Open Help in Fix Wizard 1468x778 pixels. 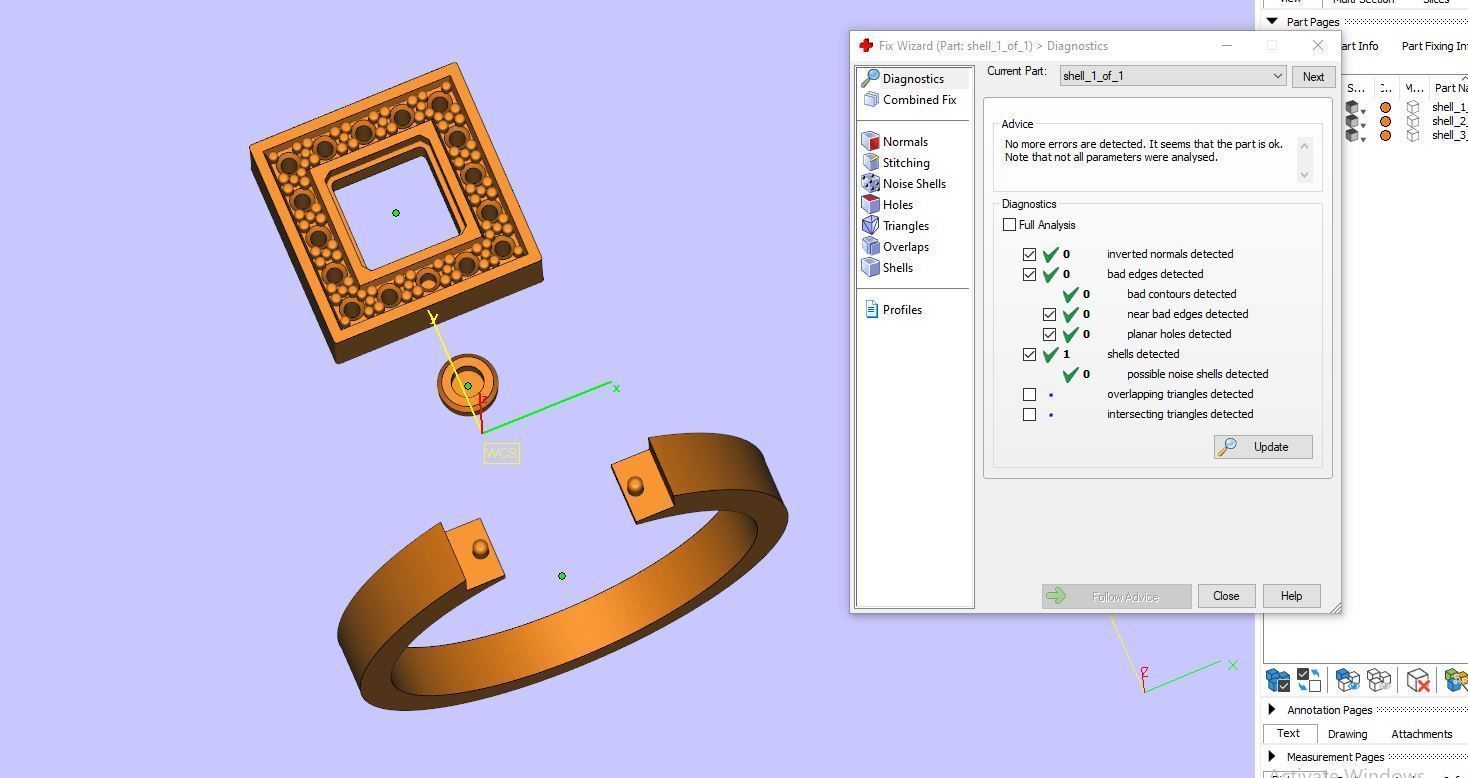[x=1291, y=596]
